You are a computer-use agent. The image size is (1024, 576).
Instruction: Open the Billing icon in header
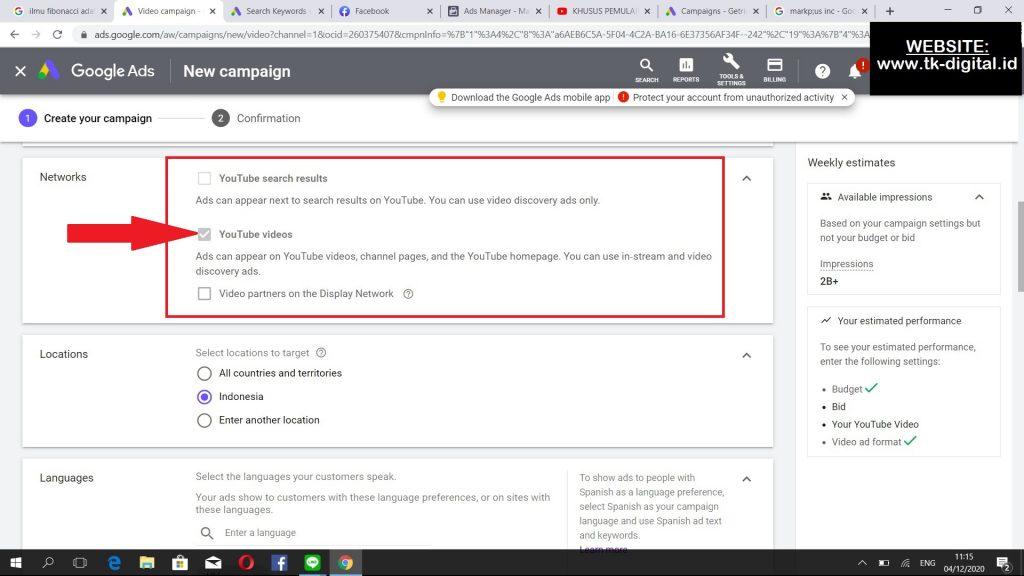(774, 68)
